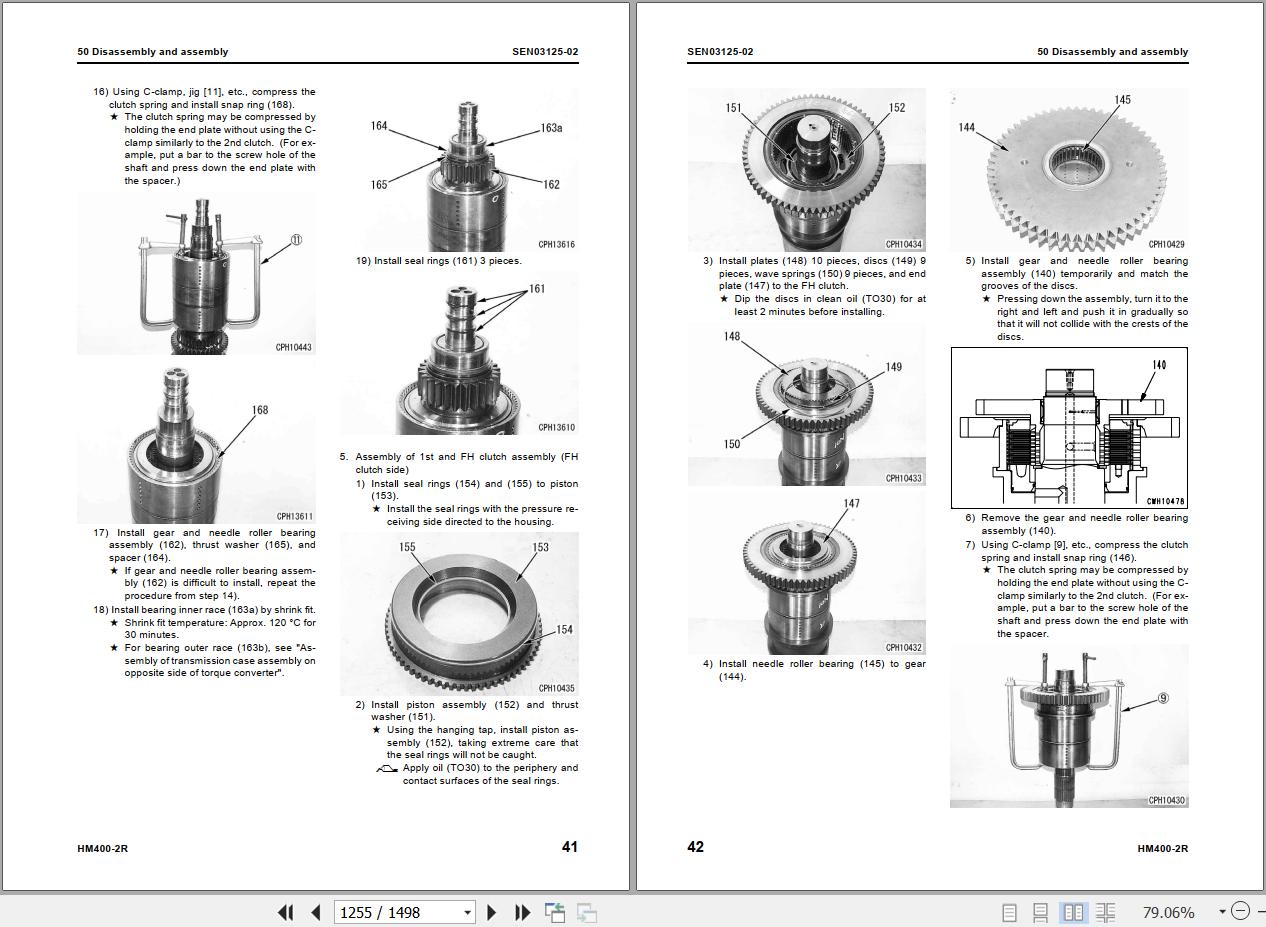Click the previous view icon

555,912
